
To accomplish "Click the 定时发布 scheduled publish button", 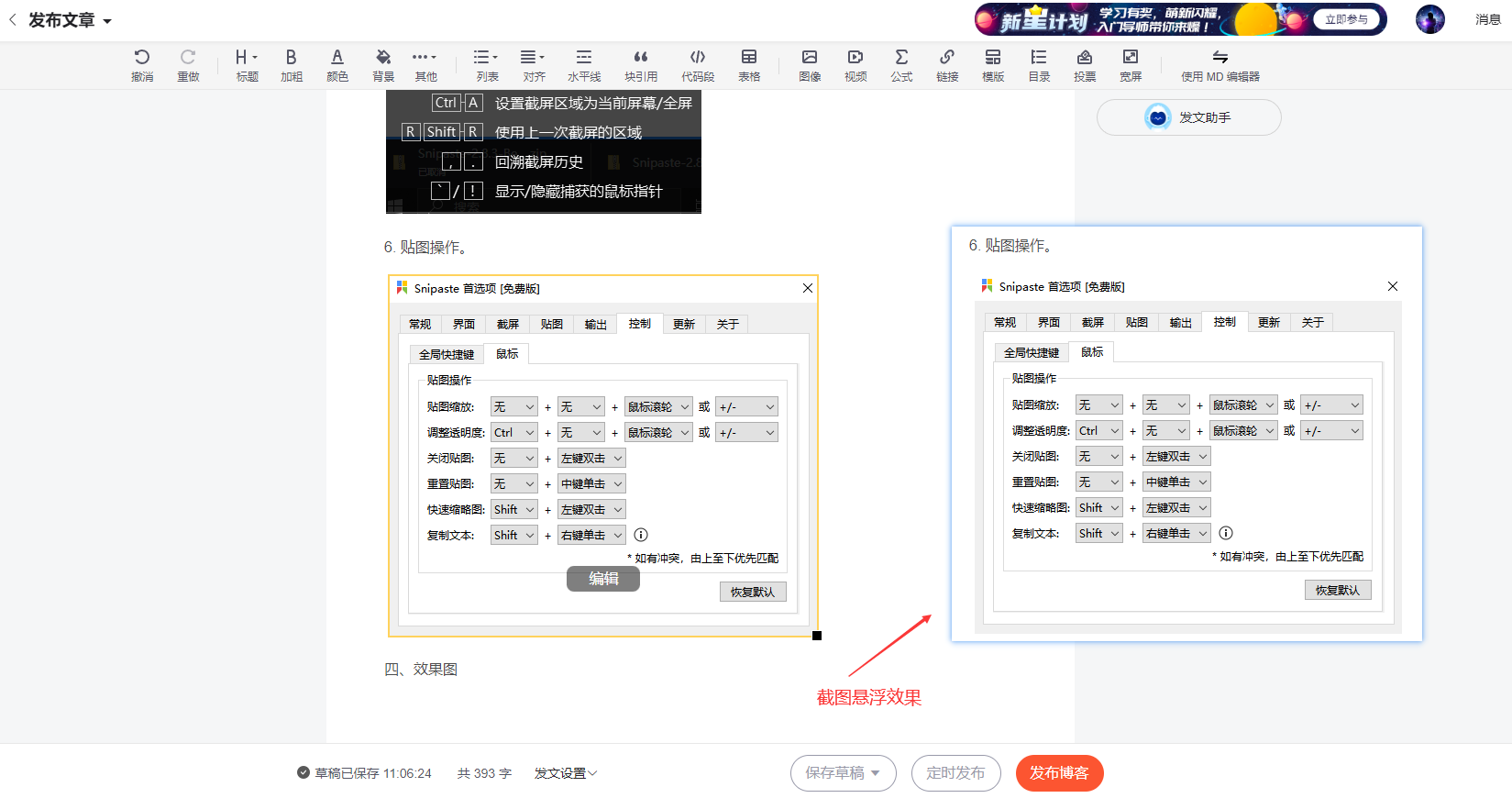I will 955,773.
